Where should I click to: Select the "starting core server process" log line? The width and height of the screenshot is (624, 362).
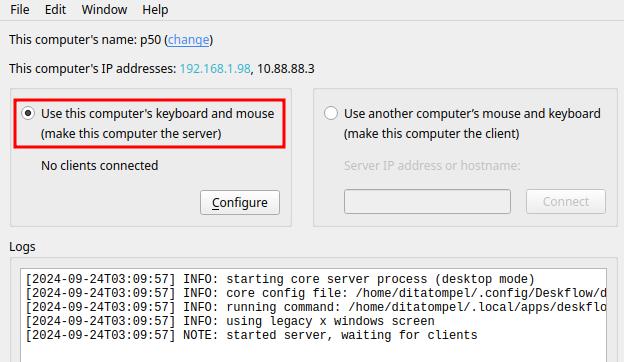point(280,279)
